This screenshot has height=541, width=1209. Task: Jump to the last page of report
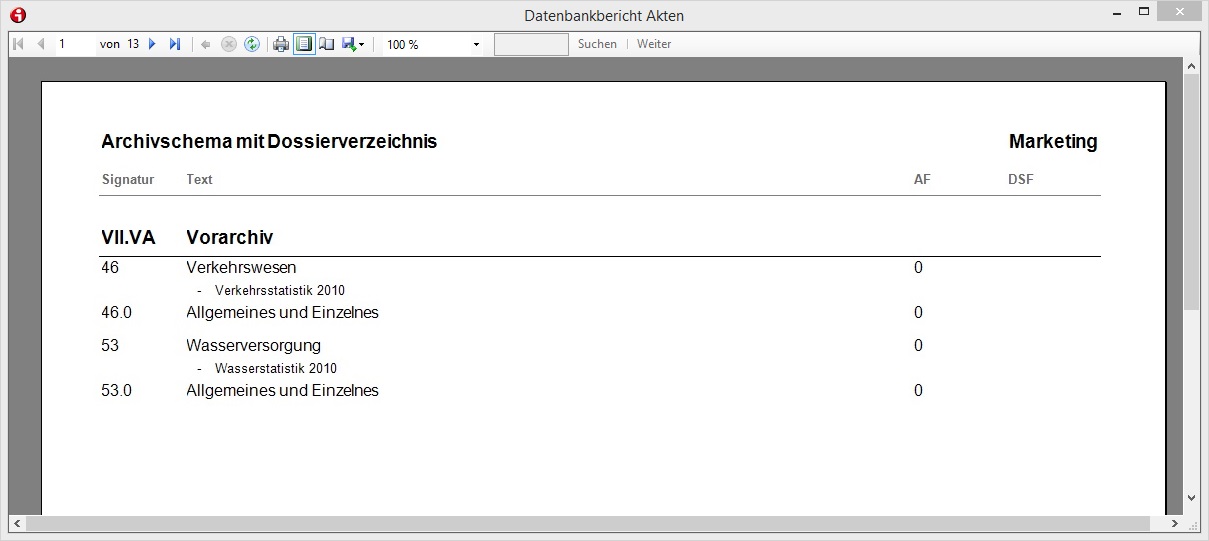click(x=175, y=44)
